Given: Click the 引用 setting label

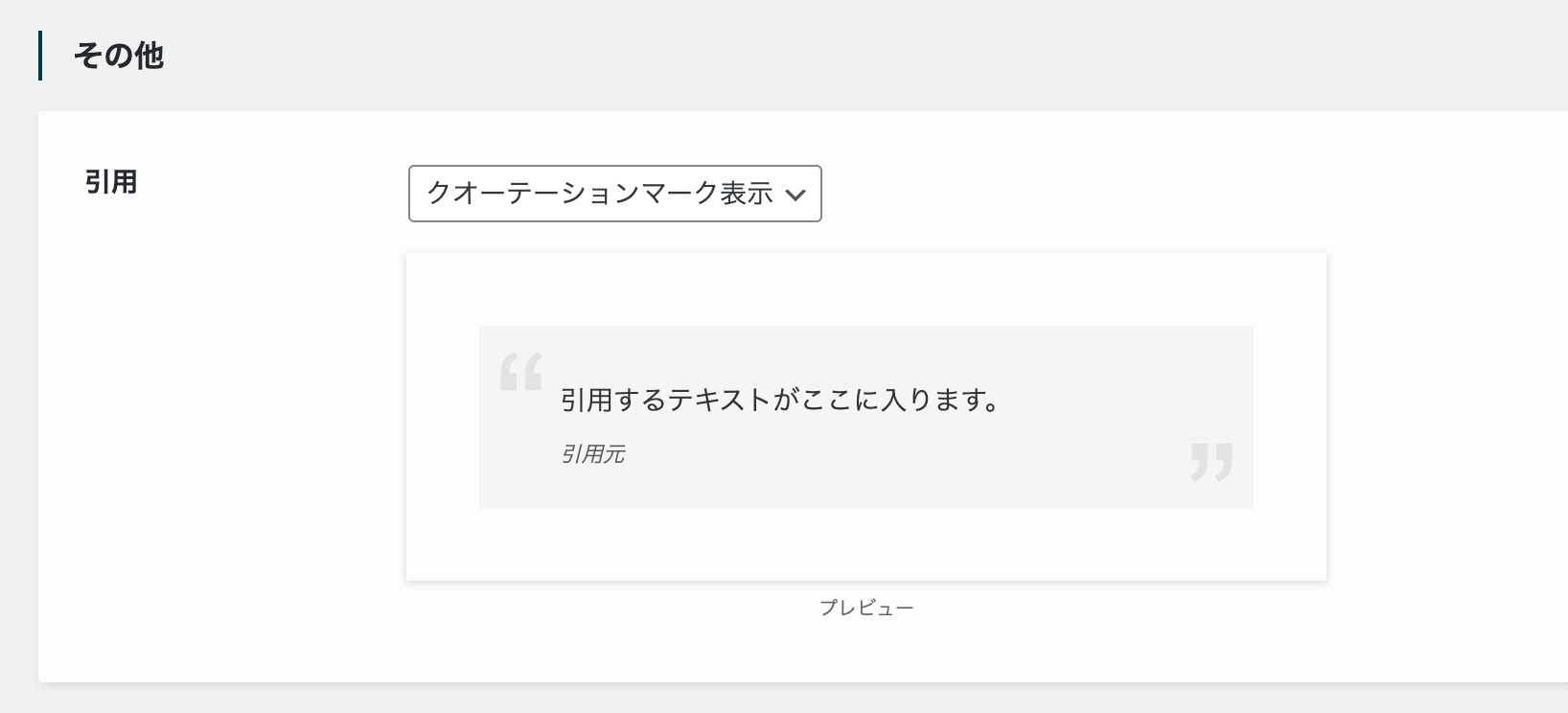Looking at the screenshot, I should point(111,182).
